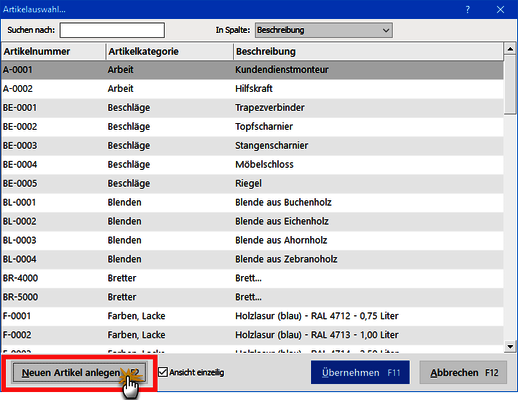Toggle the Ansicht einzeilig checkbox
The width and height of the screenshot is (518, 400).
[163, 372]
